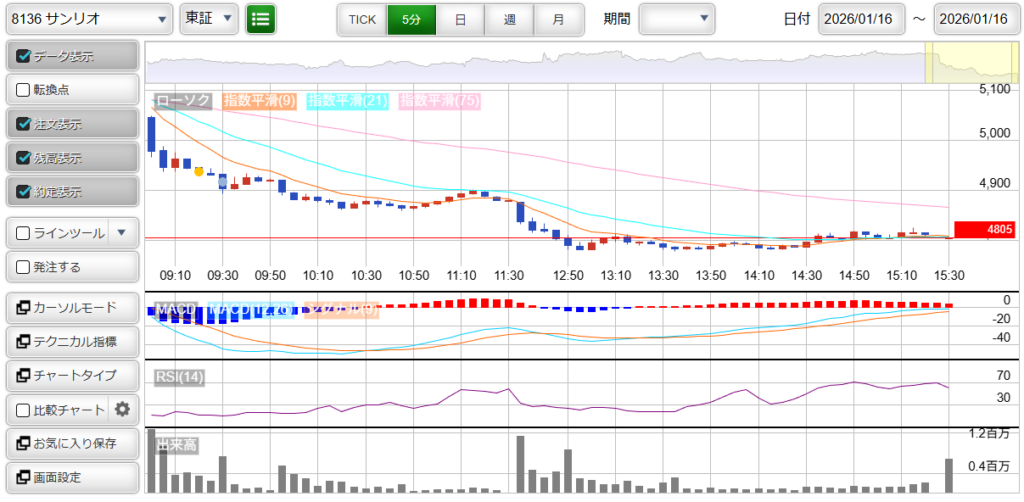Screen dimensions: 1024x502
Task: Click the start date field 2026/01/16
Action: (861, 19)
